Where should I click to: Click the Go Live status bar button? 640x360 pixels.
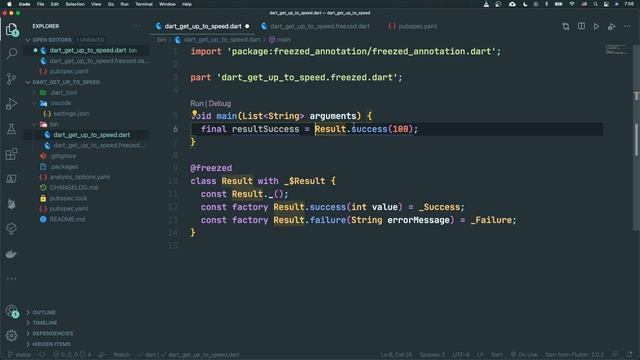524,354
